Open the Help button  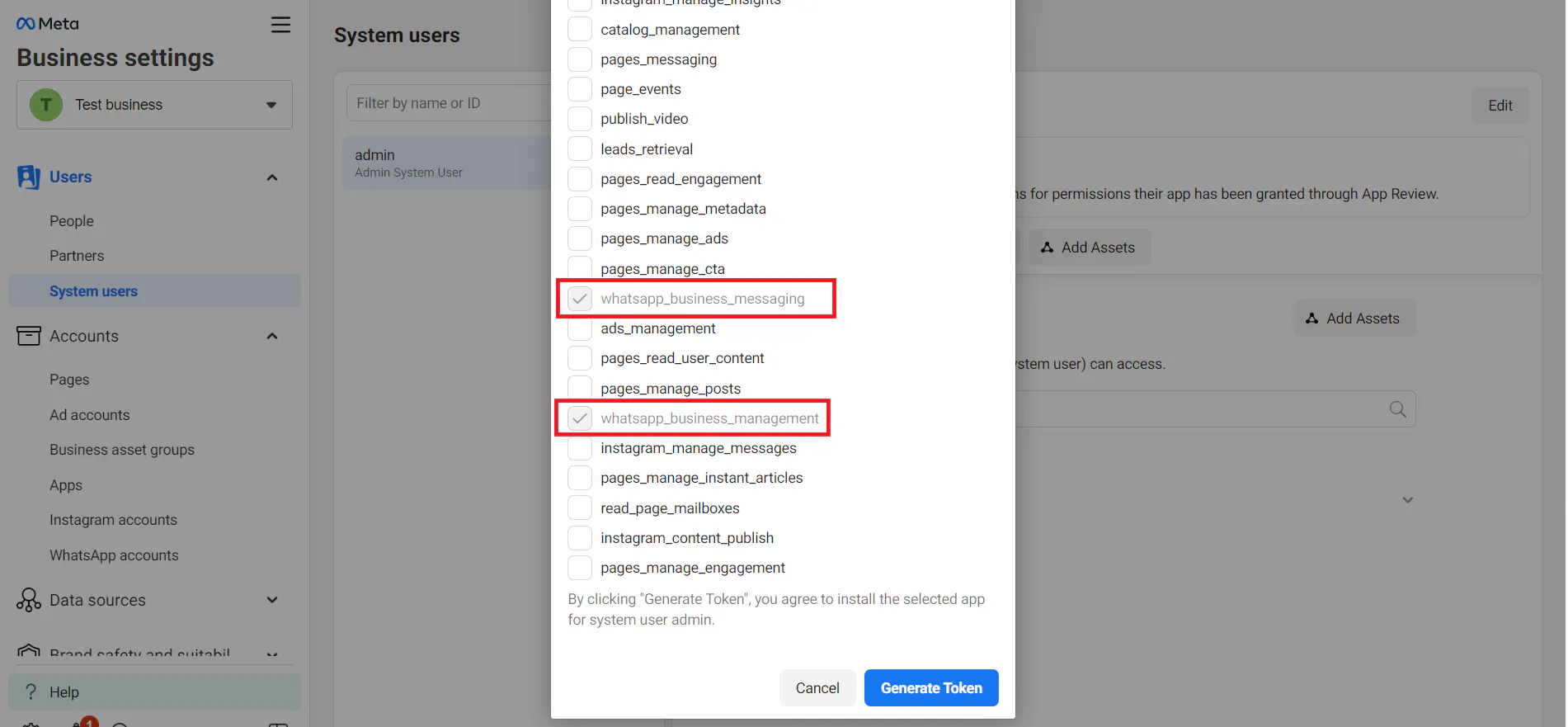154,692
